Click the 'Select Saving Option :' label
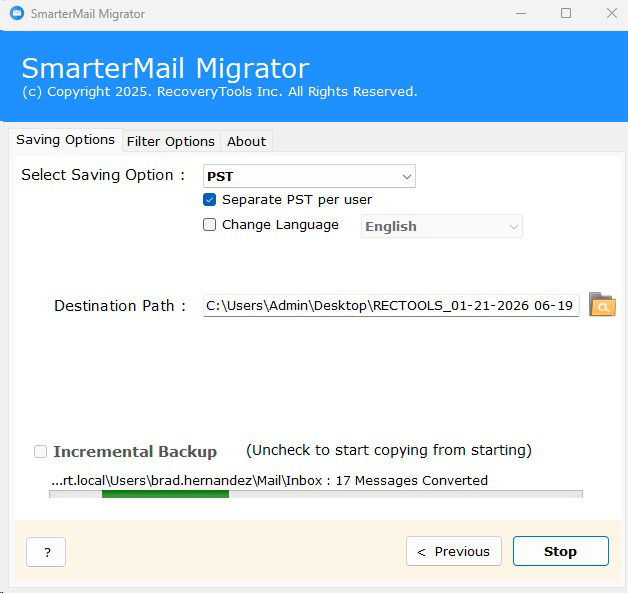The image size is (628, 593). [103, 175]
